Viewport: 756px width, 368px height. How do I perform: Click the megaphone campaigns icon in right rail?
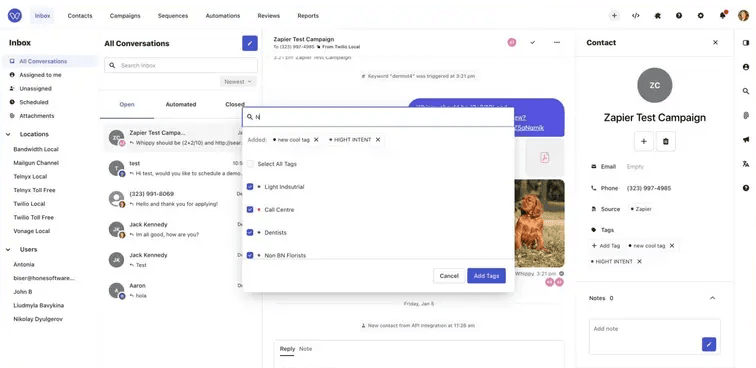pyautogui.click(x=746, y=139)
